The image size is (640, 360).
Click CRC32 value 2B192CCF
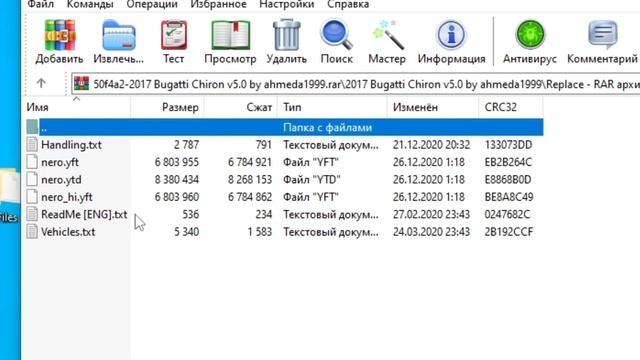509,232
